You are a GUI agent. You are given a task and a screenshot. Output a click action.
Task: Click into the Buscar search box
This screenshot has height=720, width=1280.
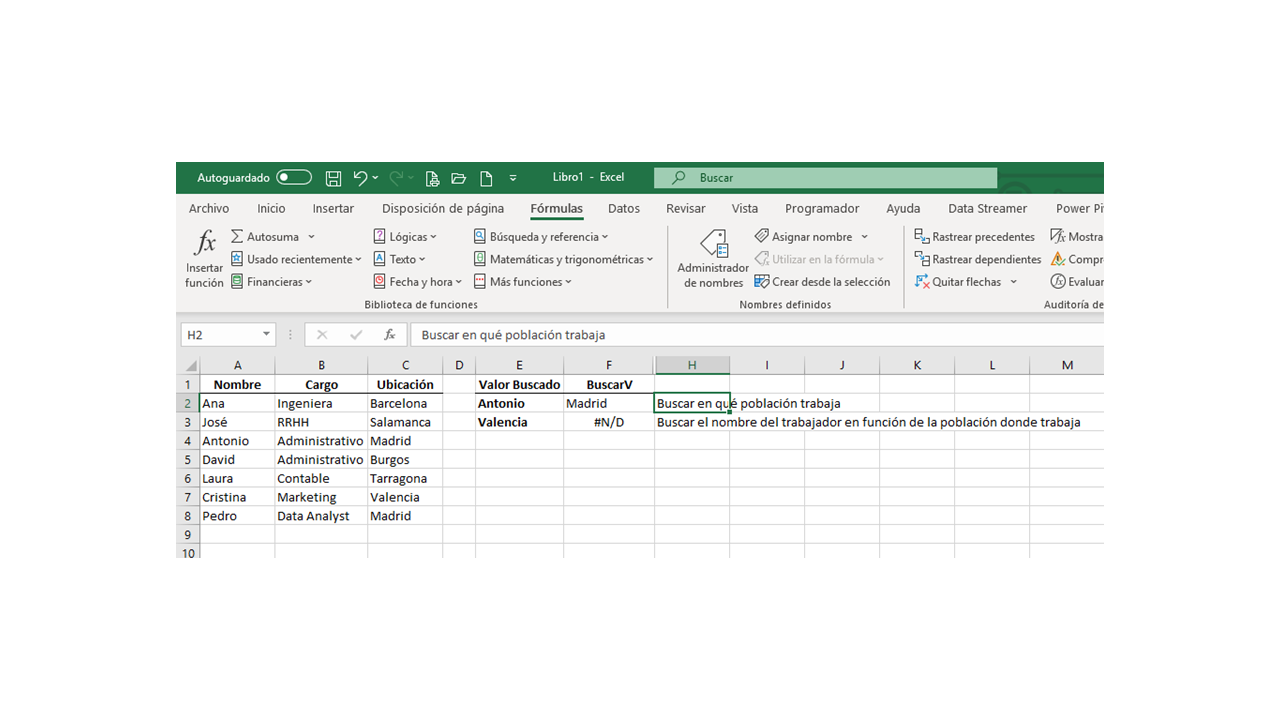pos(826,178)
